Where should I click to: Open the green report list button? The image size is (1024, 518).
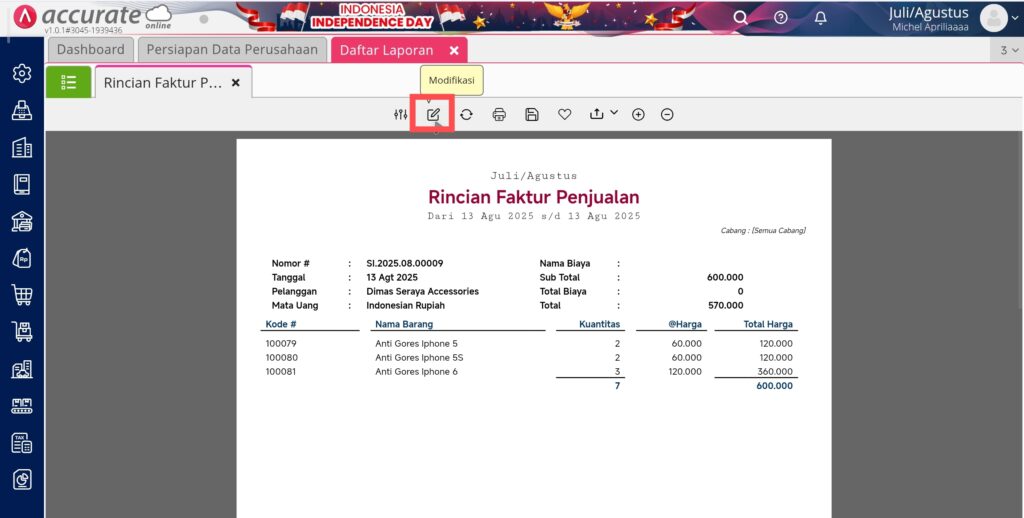(x=69, y=82)
